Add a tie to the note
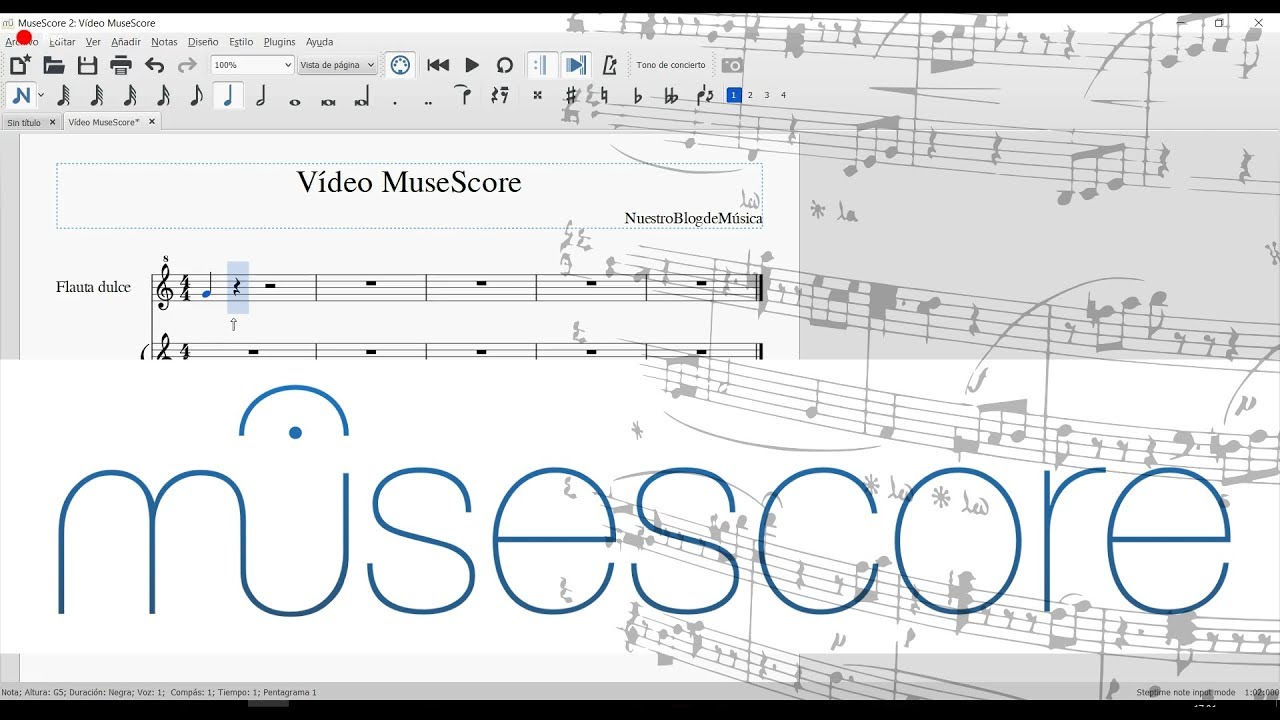This screenshot has height=720, width=1280. click(x=462, y=95)
